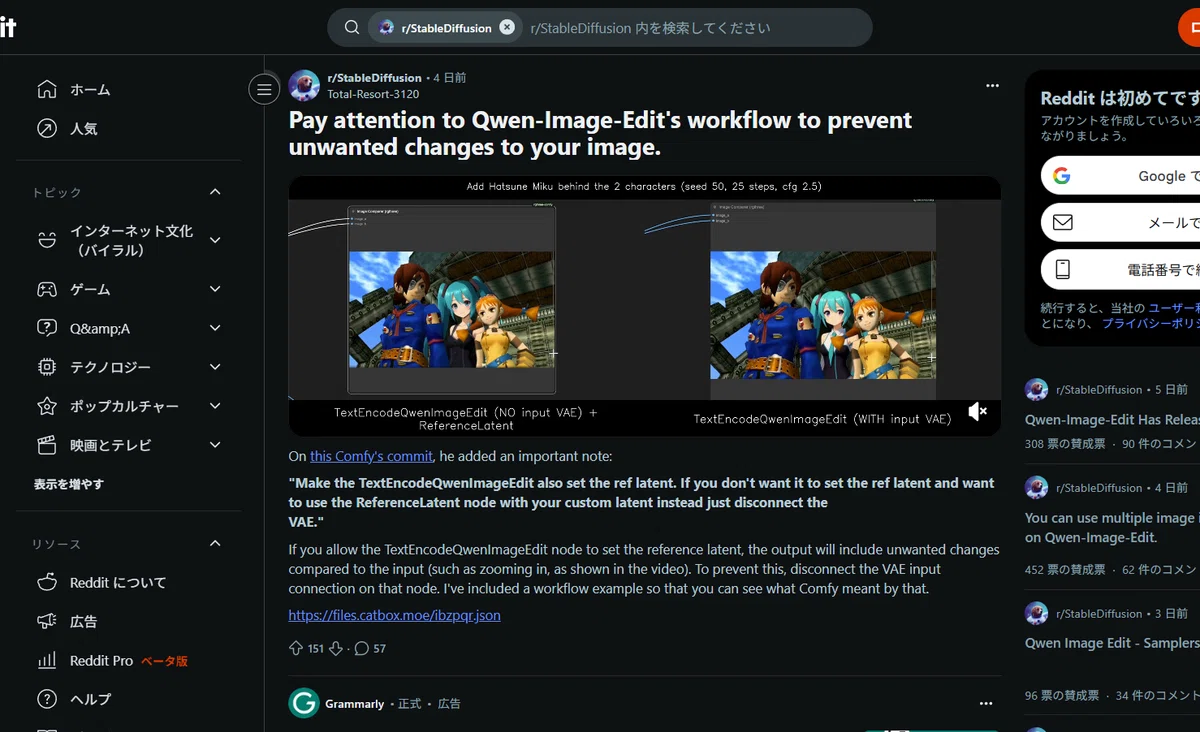This screenshot has height=732, width=1200.
Task: Click the ゲーム controller icon
Action: pos(47,289)
